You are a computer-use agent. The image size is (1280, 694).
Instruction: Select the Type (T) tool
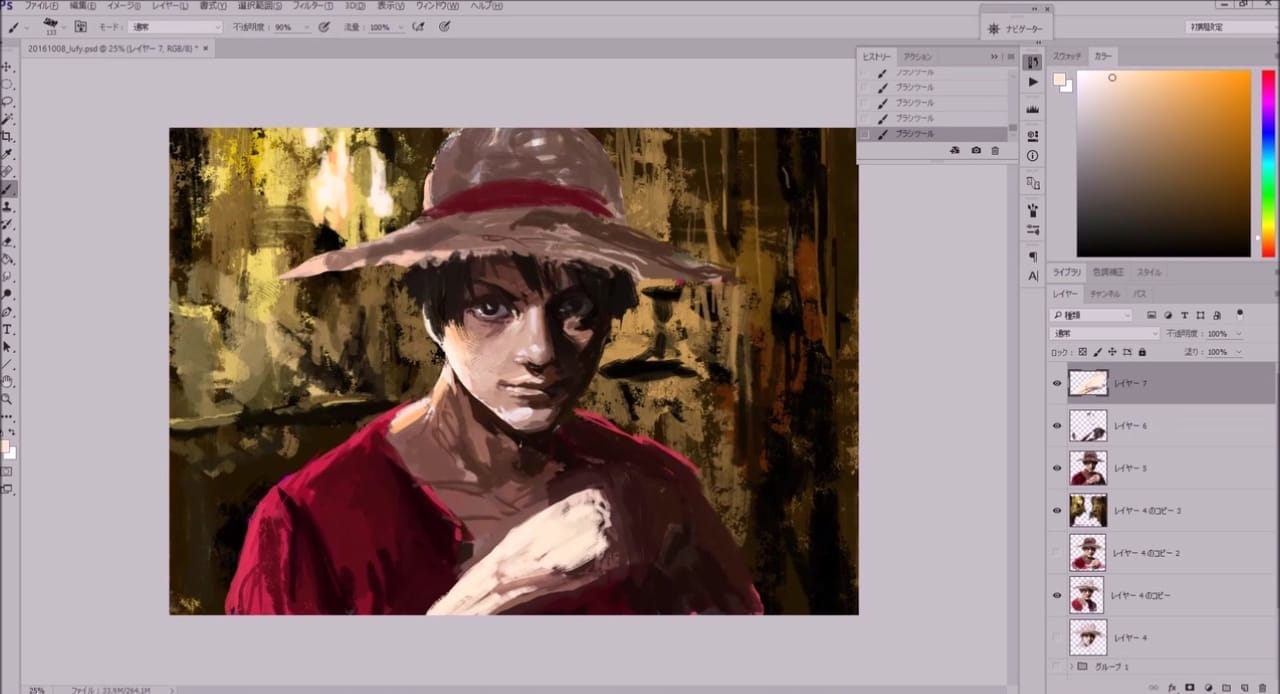[7, 329]
